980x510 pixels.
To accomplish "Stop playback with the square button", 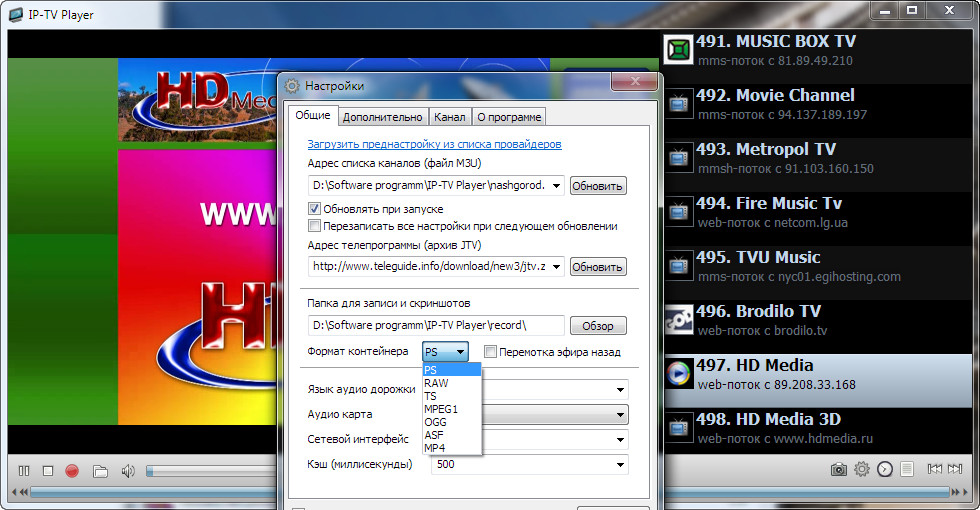I will tap(48, 471).
